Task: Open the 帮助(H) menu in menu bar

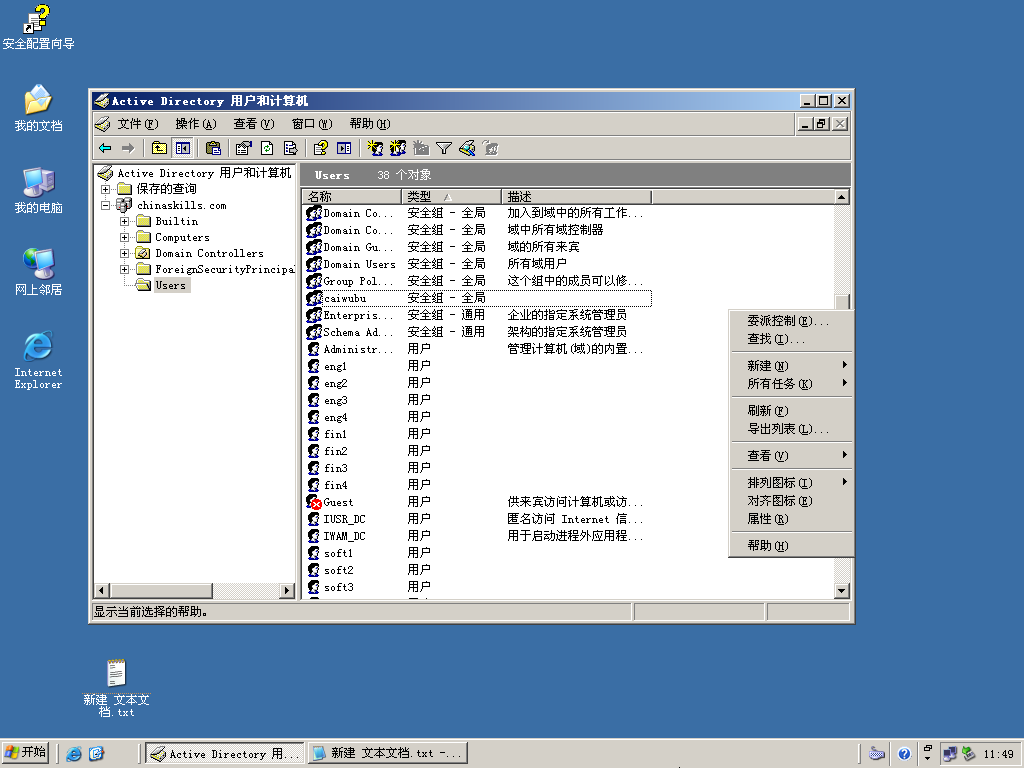Action: pyautogui.click(x=370, y=124)
